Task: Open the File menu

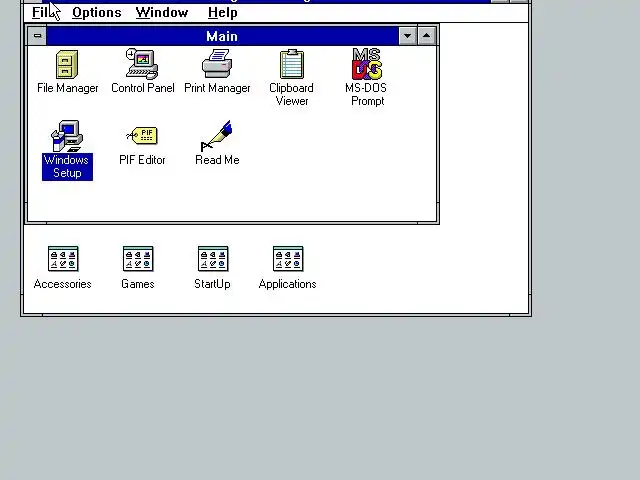Action: click(42, 13)
